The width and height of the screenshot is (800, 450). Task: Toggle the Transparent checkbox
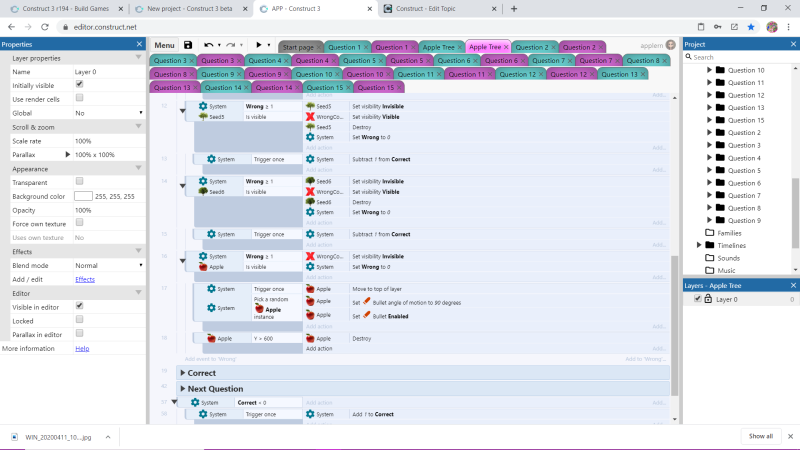79,181
